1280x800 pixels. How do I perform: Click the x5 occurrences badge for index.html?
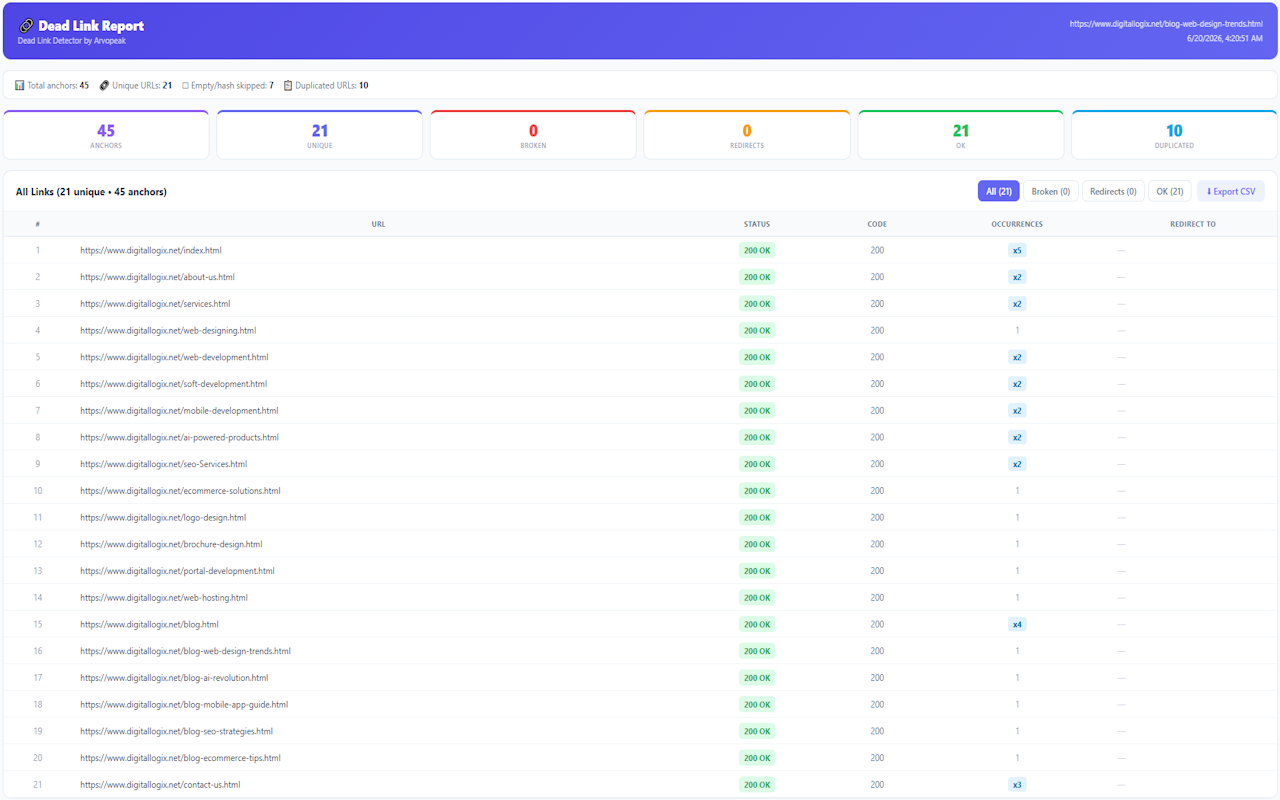[x=1017, y=250]
